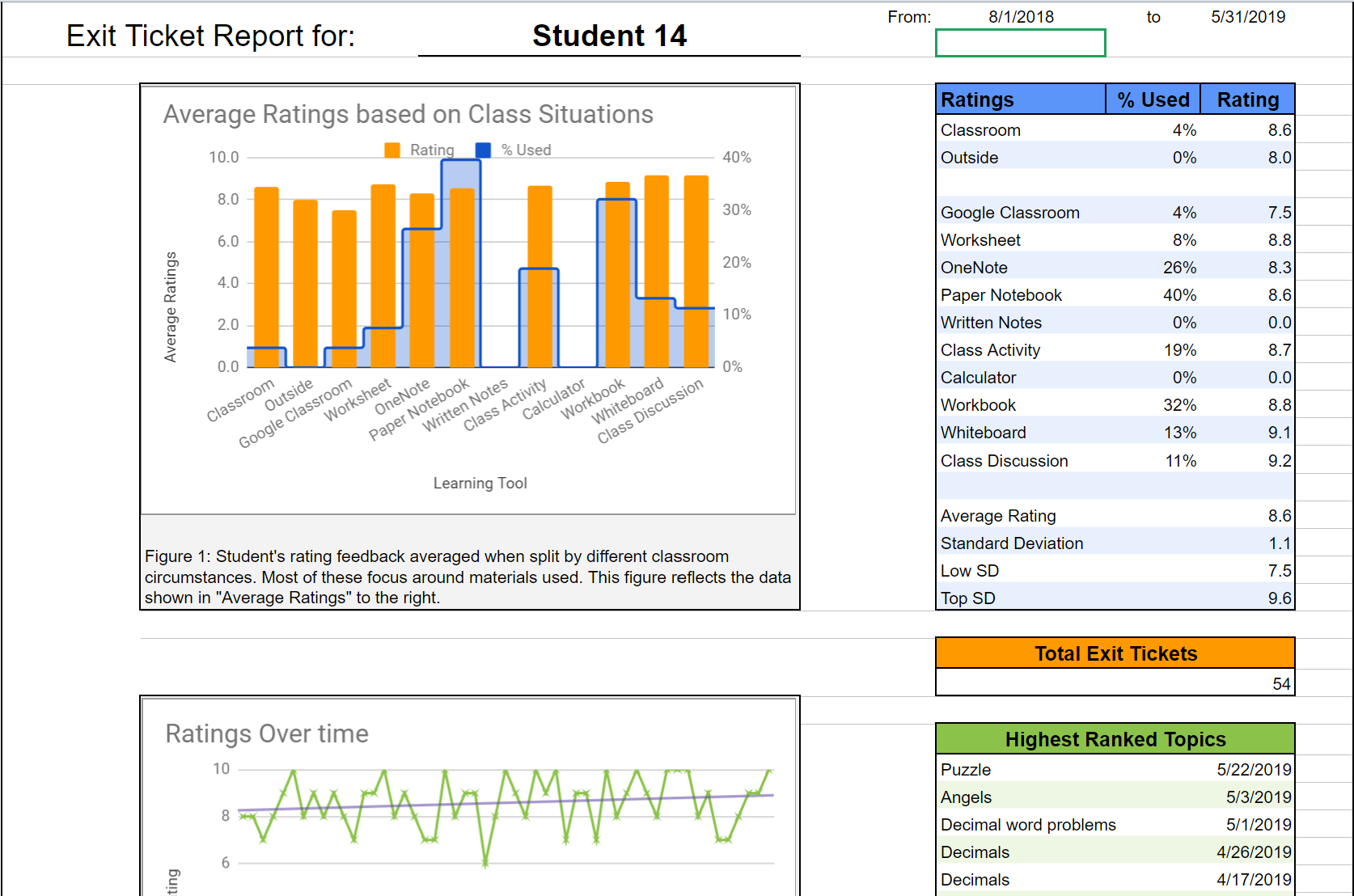
Task: Click the Highest Ranked Topics green header
Action: (1115, 739)
